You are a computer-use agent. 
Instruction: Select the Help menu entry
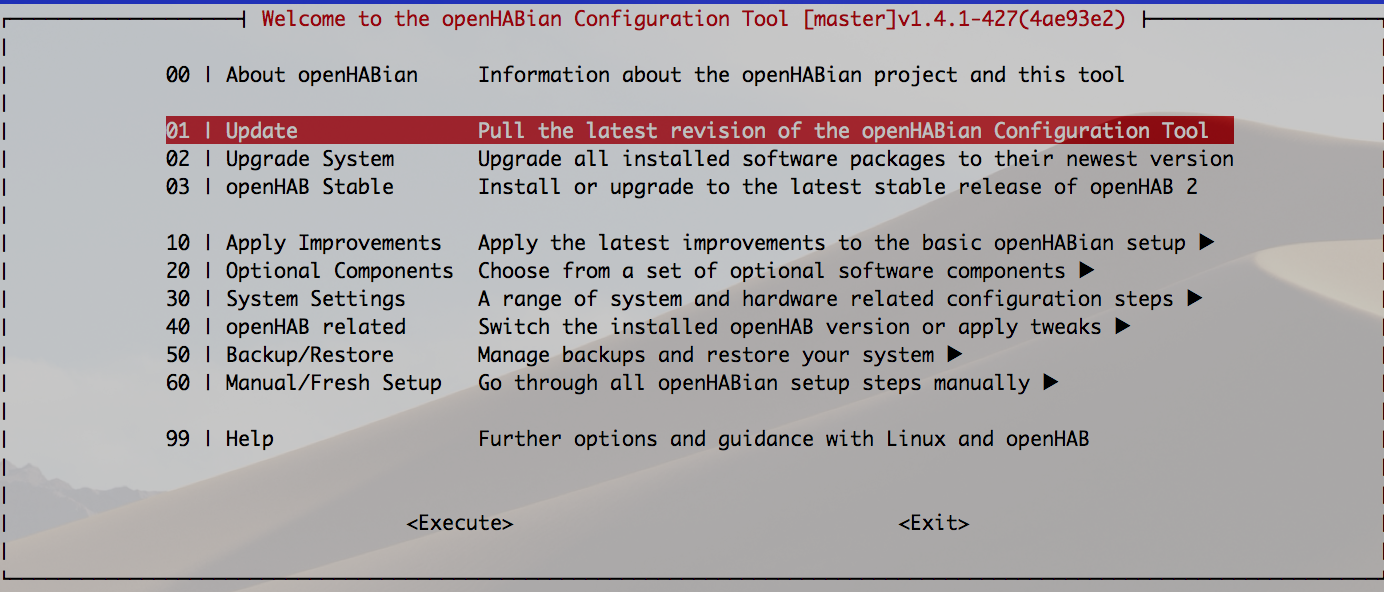pyautogui.click(x=249, y=439)
